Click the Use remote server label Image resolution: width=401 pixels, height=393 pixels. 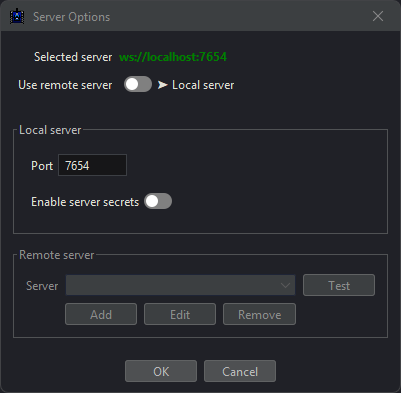click(65, 85)
